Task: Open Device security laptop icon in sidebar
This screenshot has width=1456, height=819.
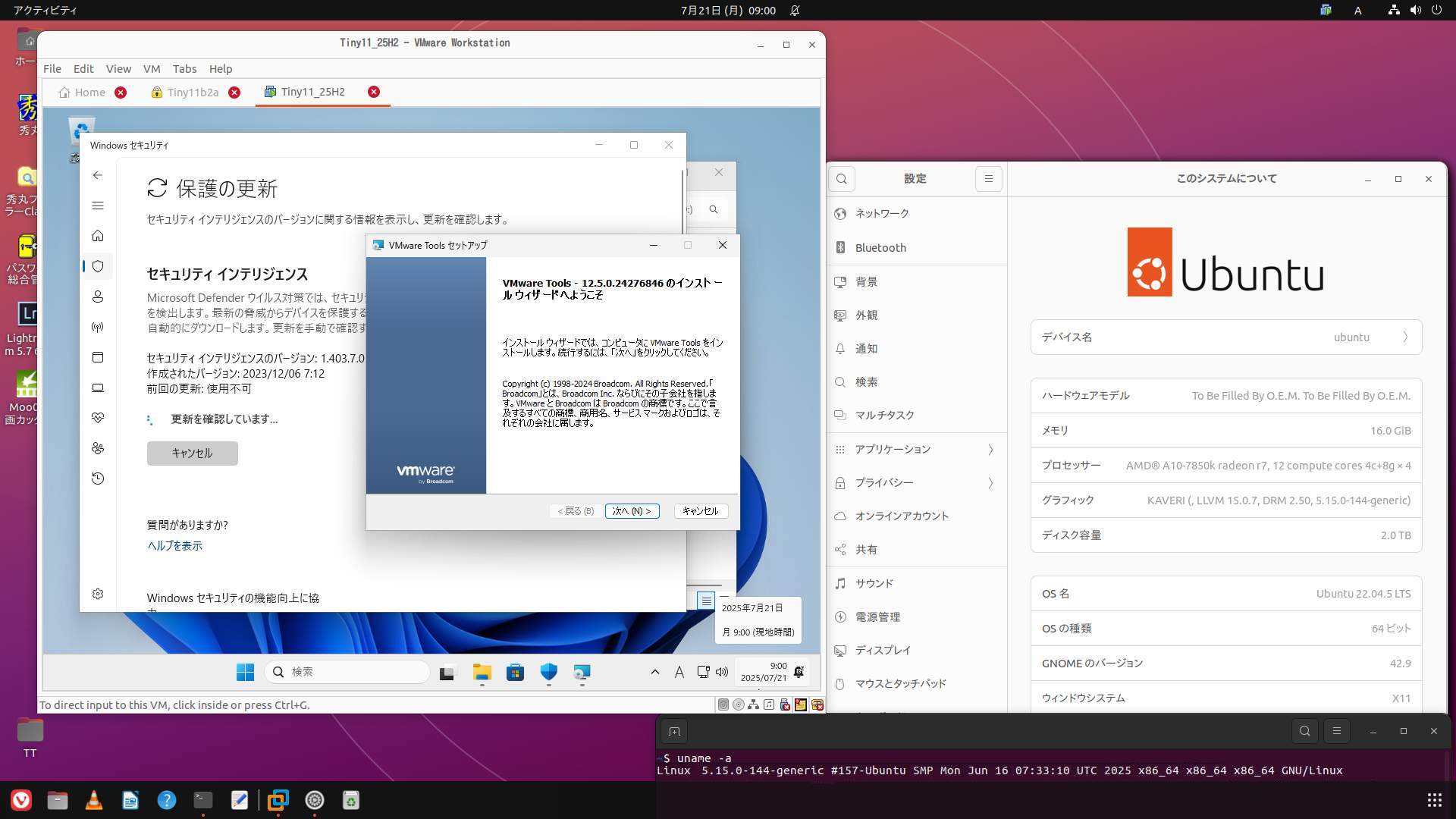Action: [x=98, y=388]
